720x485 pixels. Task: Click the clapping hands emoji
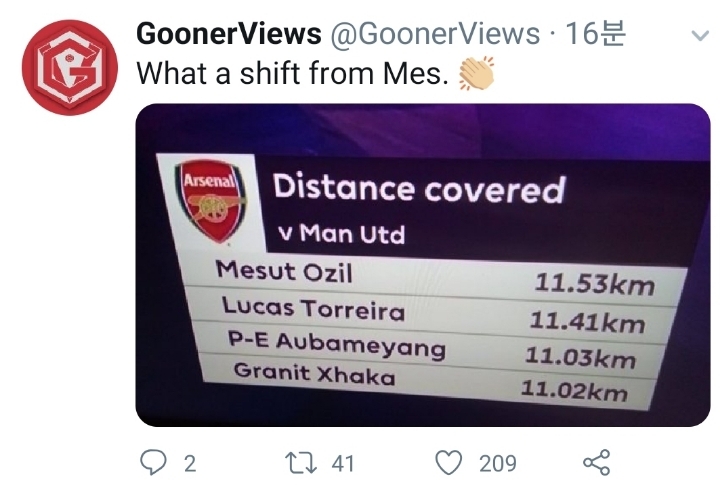[476, 73]
